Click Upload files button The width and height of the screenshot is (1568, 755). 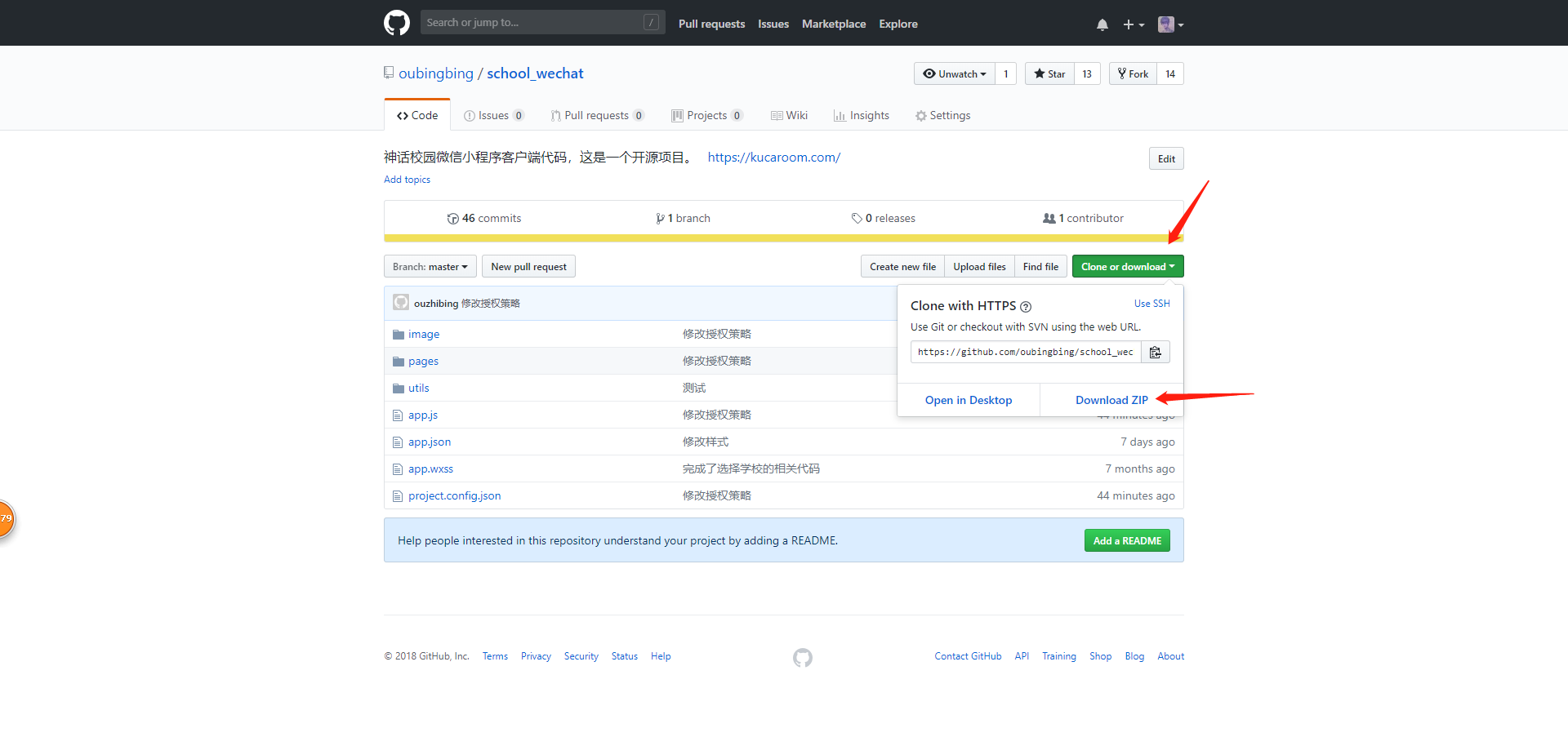click(x=979, y=266)
